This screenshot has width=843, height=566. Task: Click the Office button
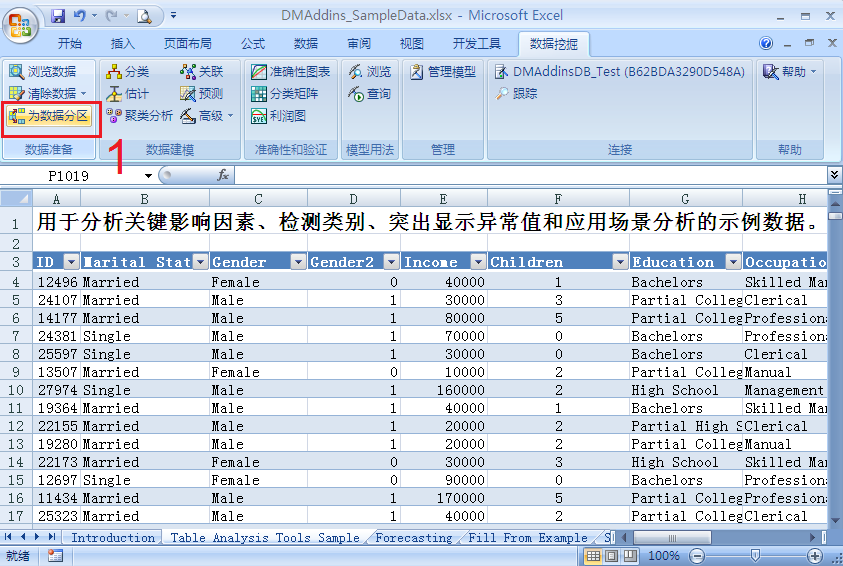pyautogui.click(x=20, y=20)
